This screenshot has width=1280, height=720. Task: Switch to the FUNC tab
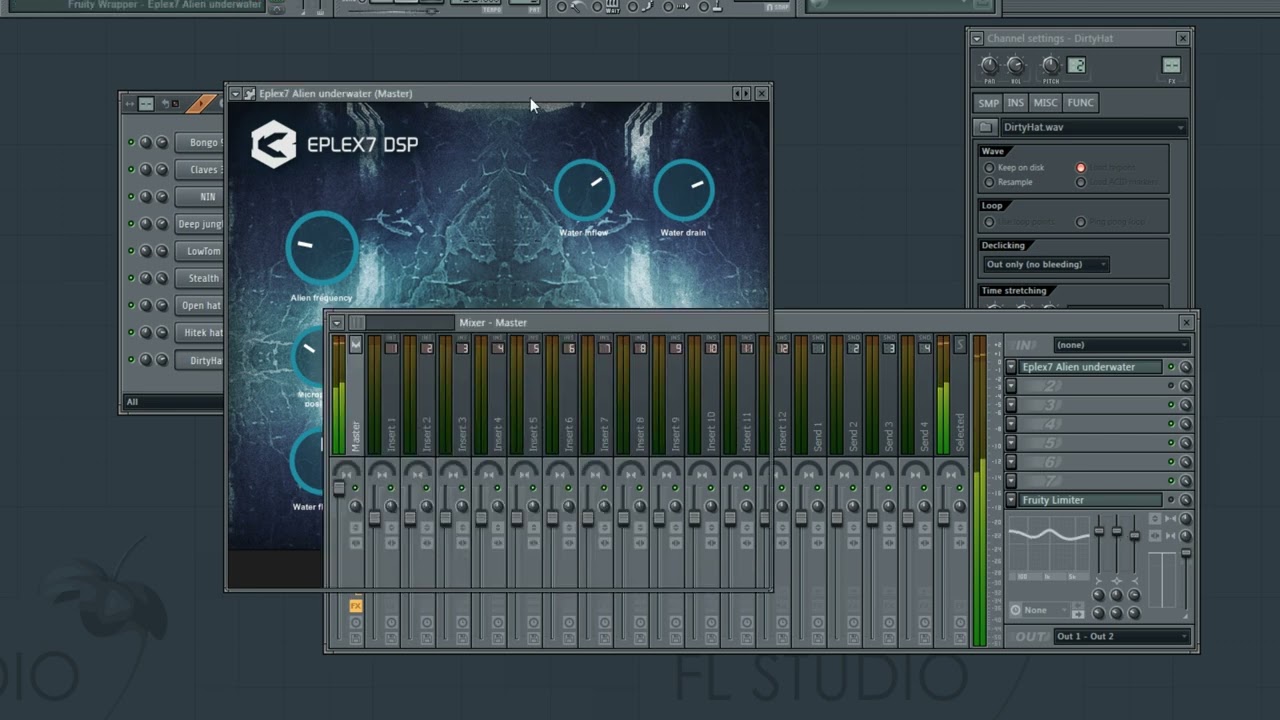(1080, 103)
